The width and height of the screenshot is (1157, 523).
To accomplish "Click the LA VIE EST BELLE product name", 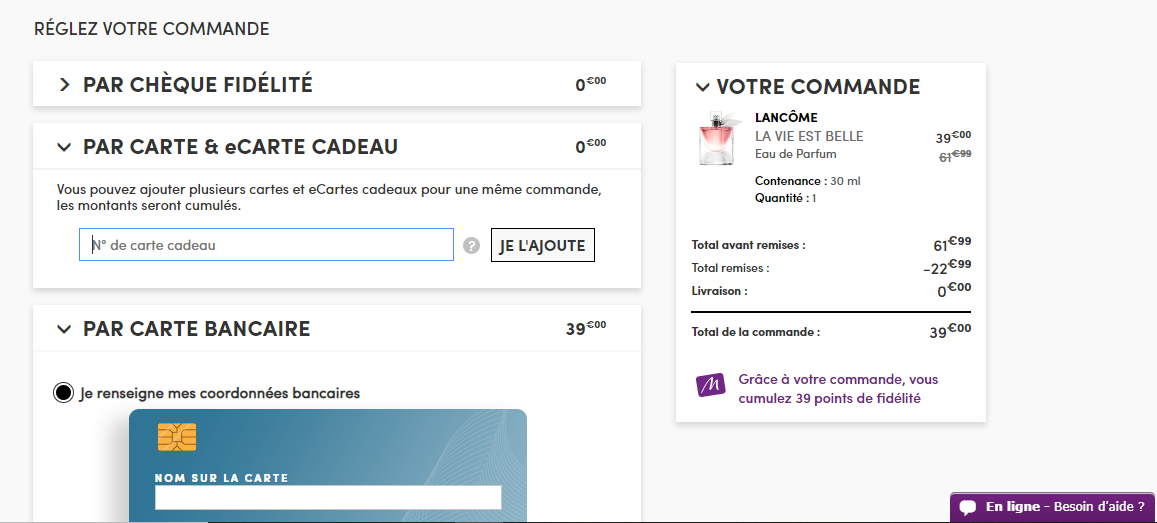I will [809, 136].
